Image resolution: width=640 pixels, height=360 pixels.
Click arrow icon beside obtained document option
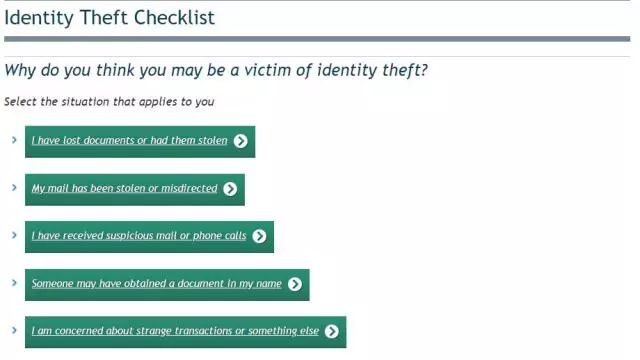tap(295, 284)
